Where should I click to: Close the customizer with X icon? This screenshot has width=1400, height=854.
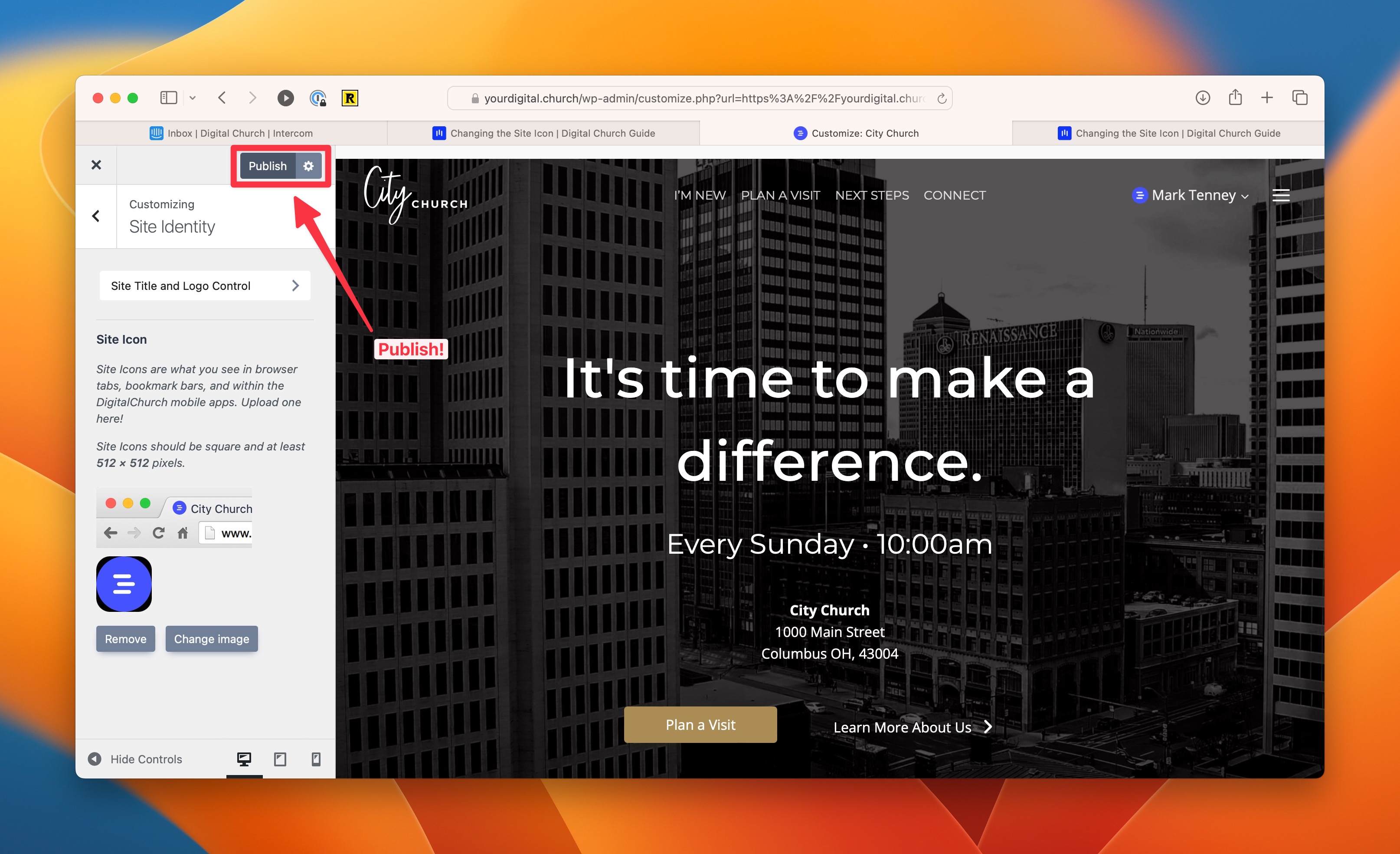tap(96, 165)
